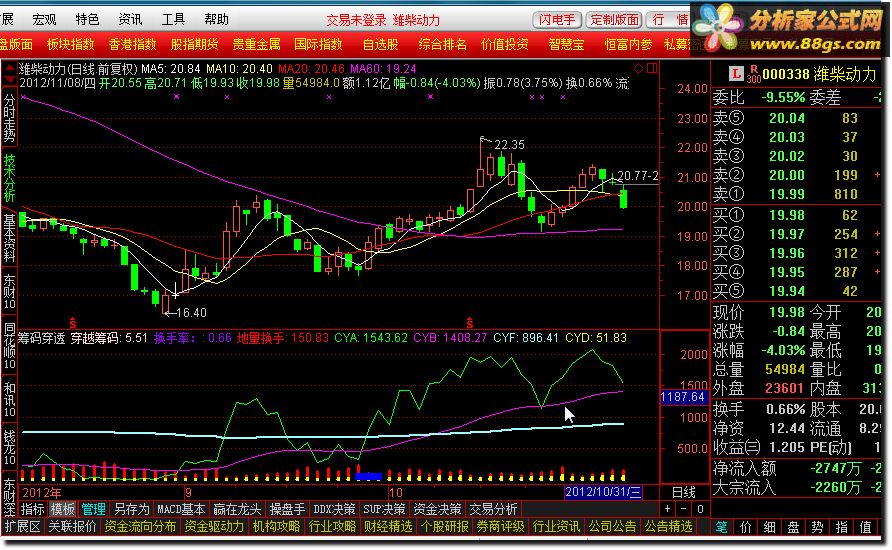Click the red up arrow above the side tabs

[x=10, y=69]
